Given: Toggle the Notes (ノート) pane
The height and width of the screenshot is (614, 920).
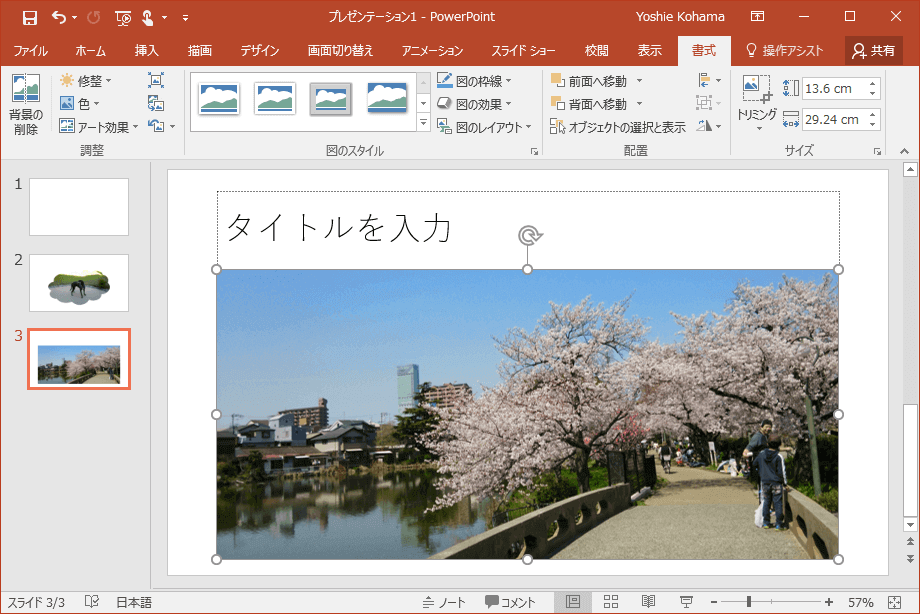Looking at the screenshot, I should coord(444,602).
